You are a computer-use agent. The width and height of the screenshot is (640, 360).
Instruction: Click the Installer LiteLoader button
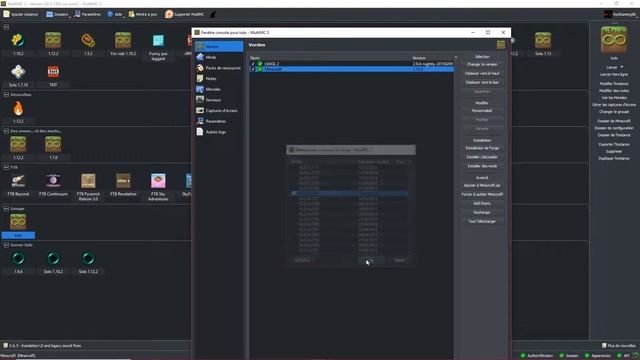coord(482,157)
